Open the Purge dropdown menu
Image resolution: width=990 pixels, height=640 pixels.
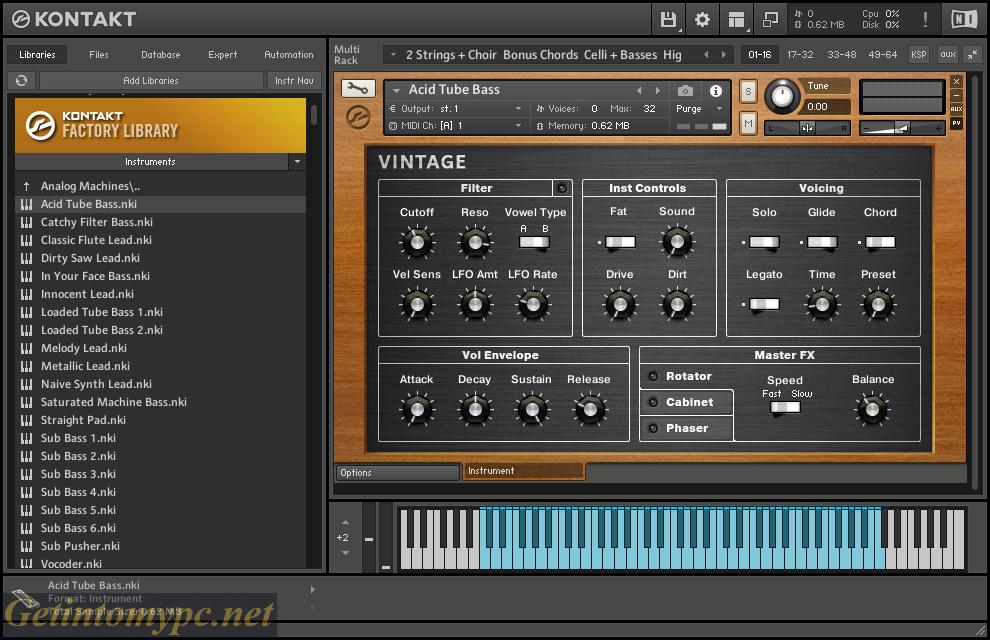719,109
